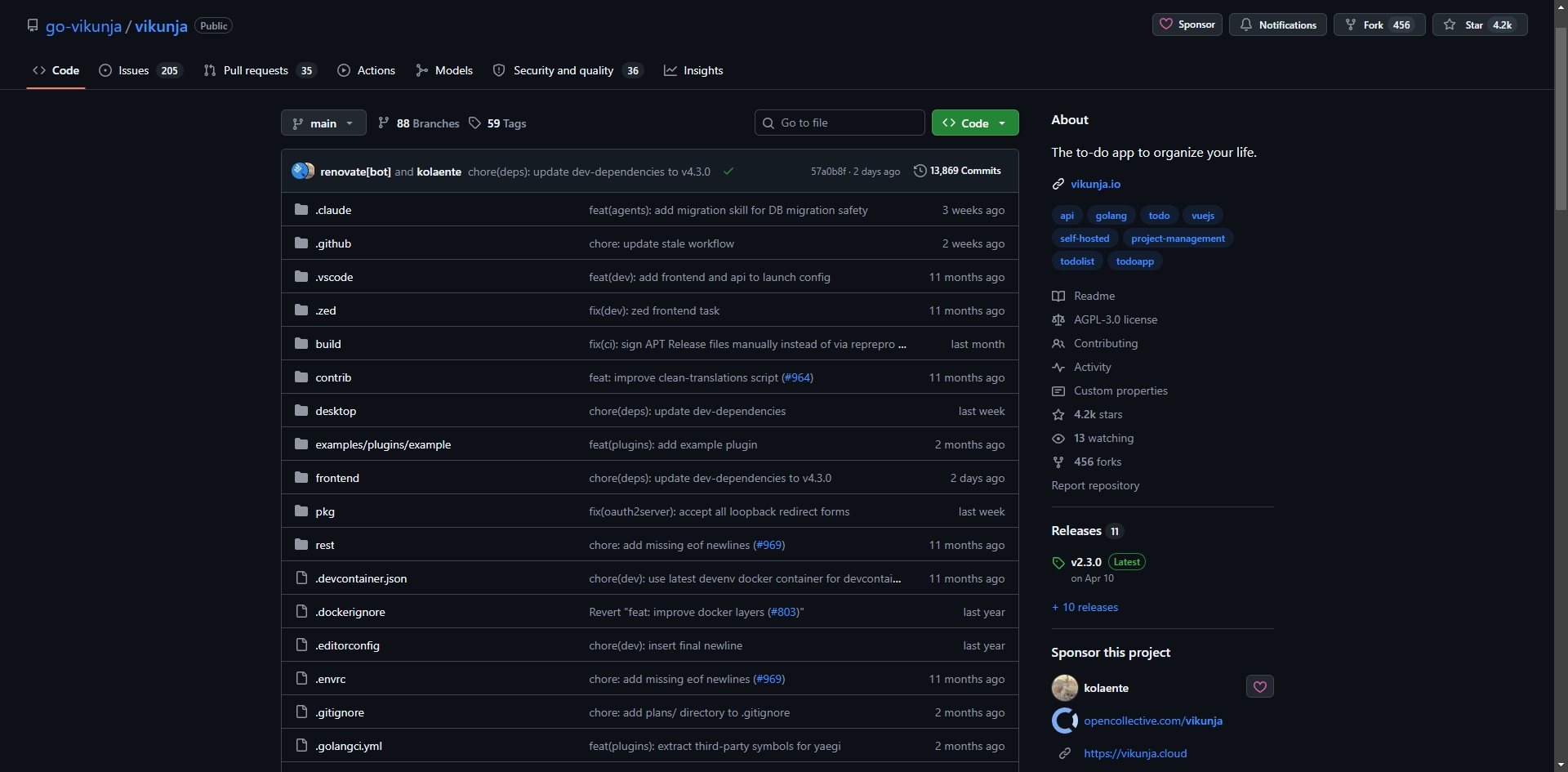The width and height of the screenshot is (1568, 772).
Task: Open pull request #964 link
Action: [x=797, y=377]
